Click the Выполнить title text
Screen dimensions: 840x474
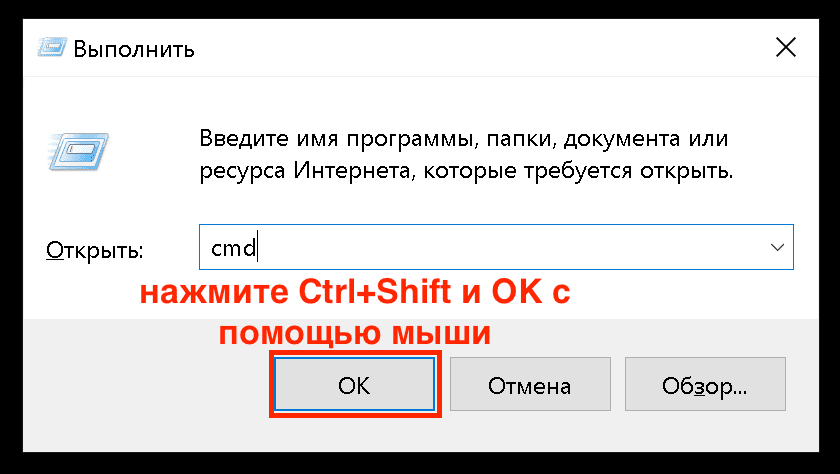click(x=134, y=49)
